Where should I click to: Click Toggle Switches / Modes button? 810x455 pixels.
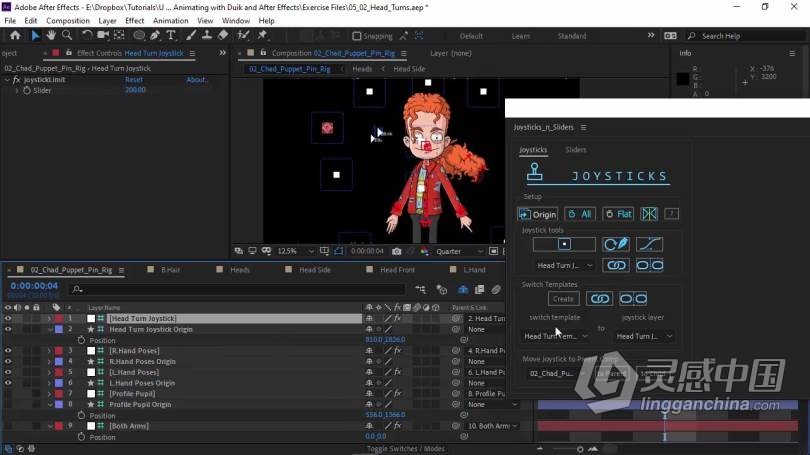pos(406,449)
